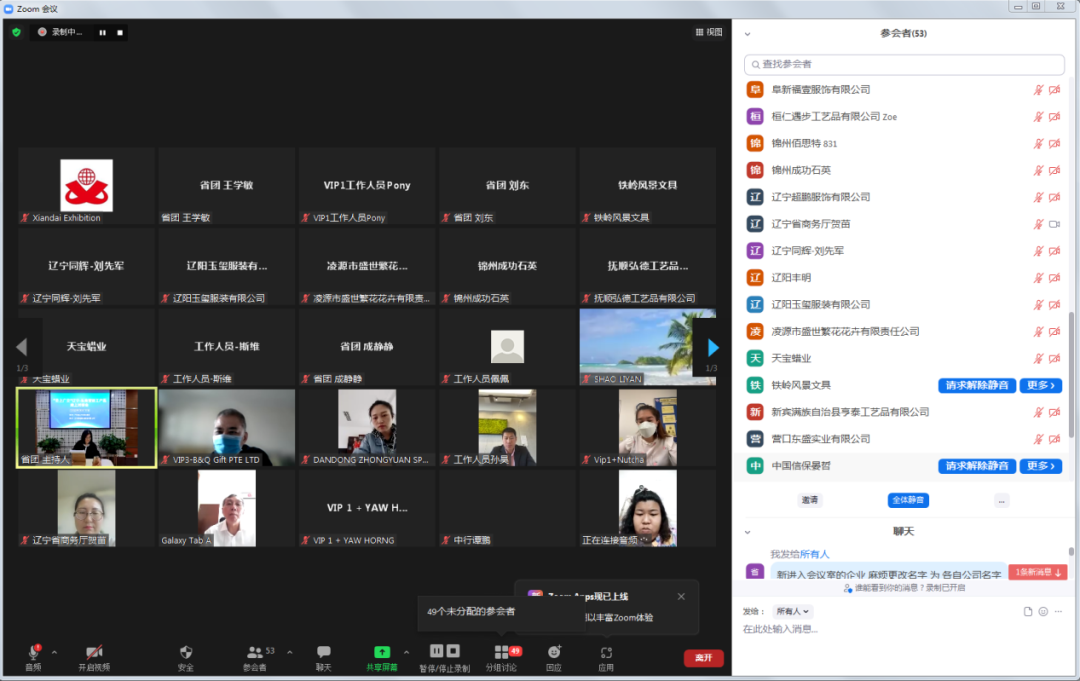Viewport: 1080px width, 681px height.
Task: Select the Xiandai Exhibition tile
Action: pyautogui.click(x=86, y=186)
